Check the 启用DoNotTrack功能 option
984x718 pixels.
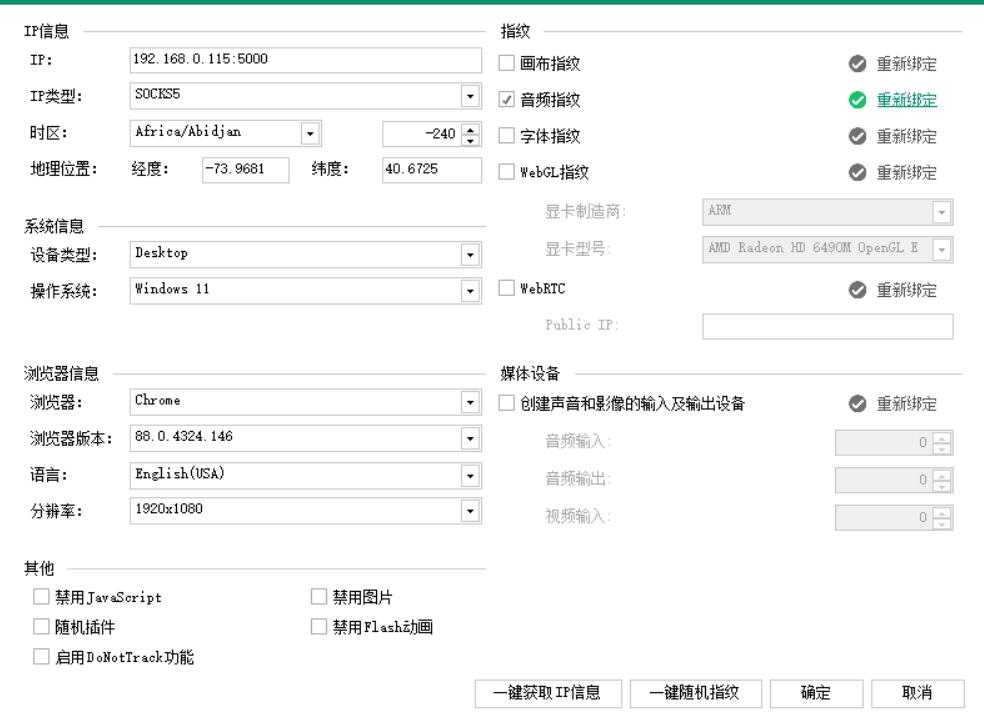tap(41, 656)
